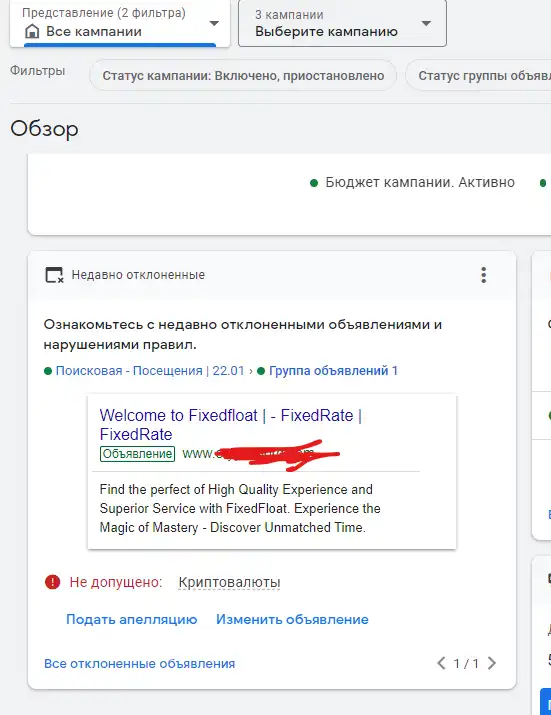Click the Не допущено: label
The width and height of the screenshot is (551, 715).
(x=116, y=582)
